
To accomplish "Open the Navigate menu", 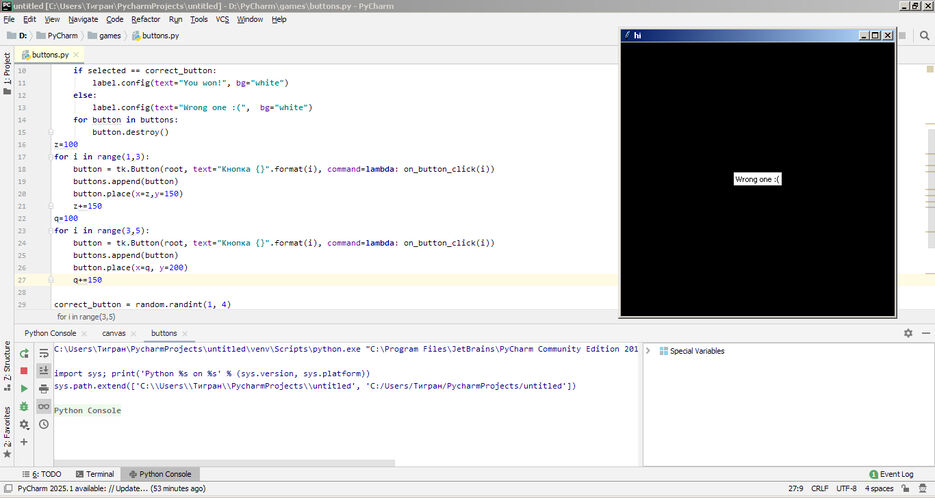I will (x=83, y=19).
